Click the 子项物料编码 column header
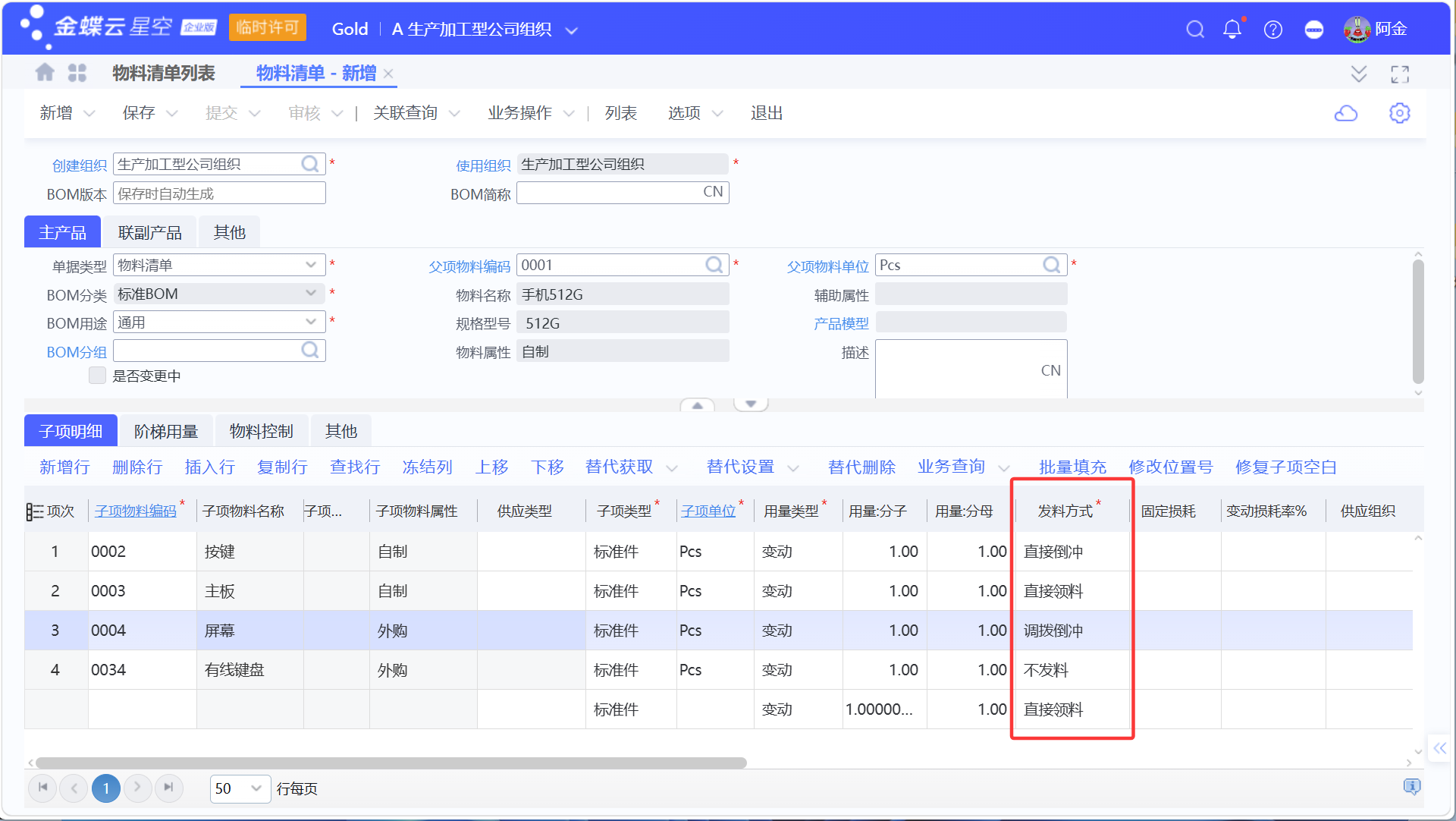The height and width of the screenshot is (821, 1456). pos(136,511)
